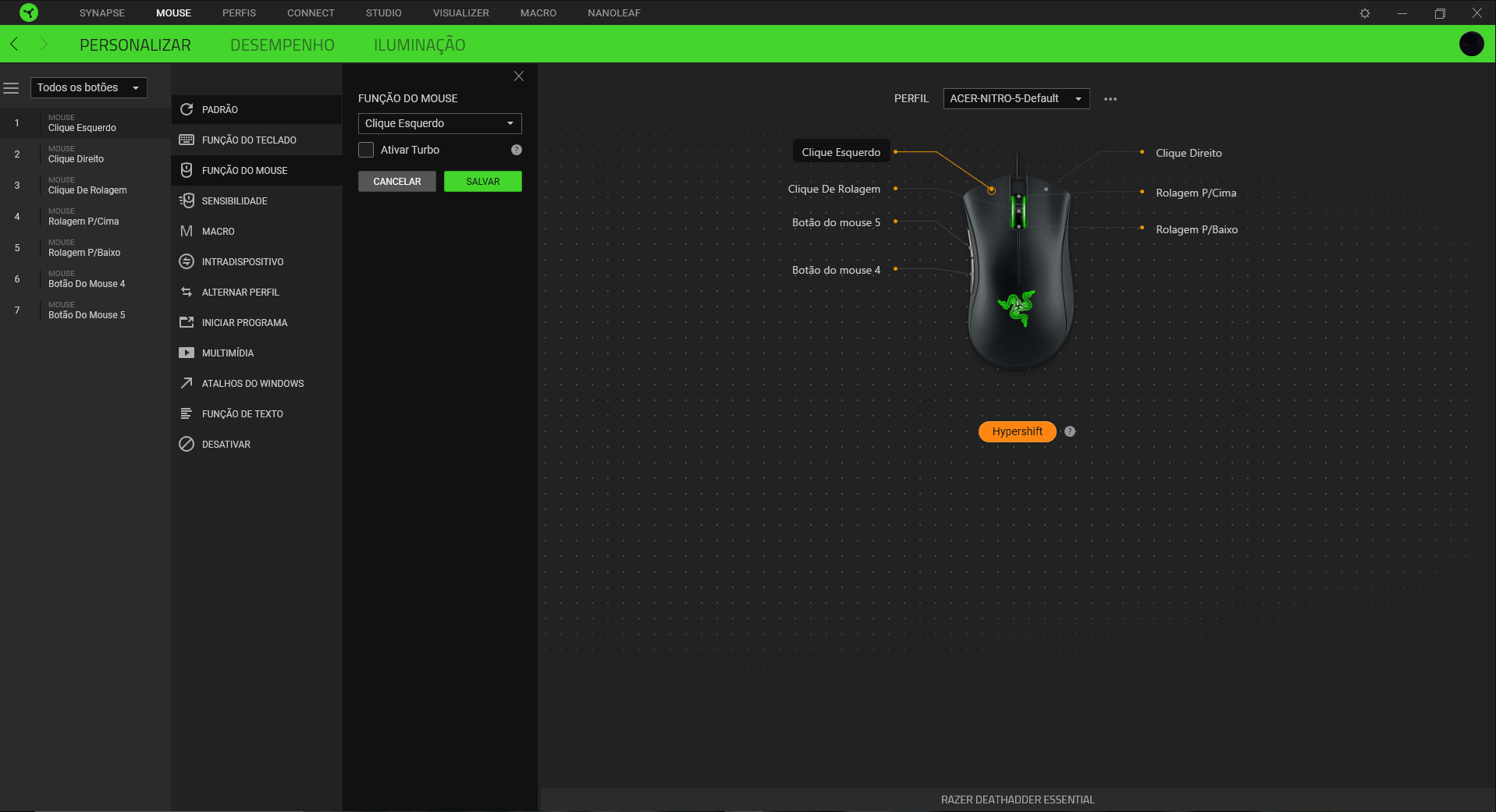The image size is (1496, 812).
Task: Select the Clique Direito diagram label
Action: [1189, 153]
